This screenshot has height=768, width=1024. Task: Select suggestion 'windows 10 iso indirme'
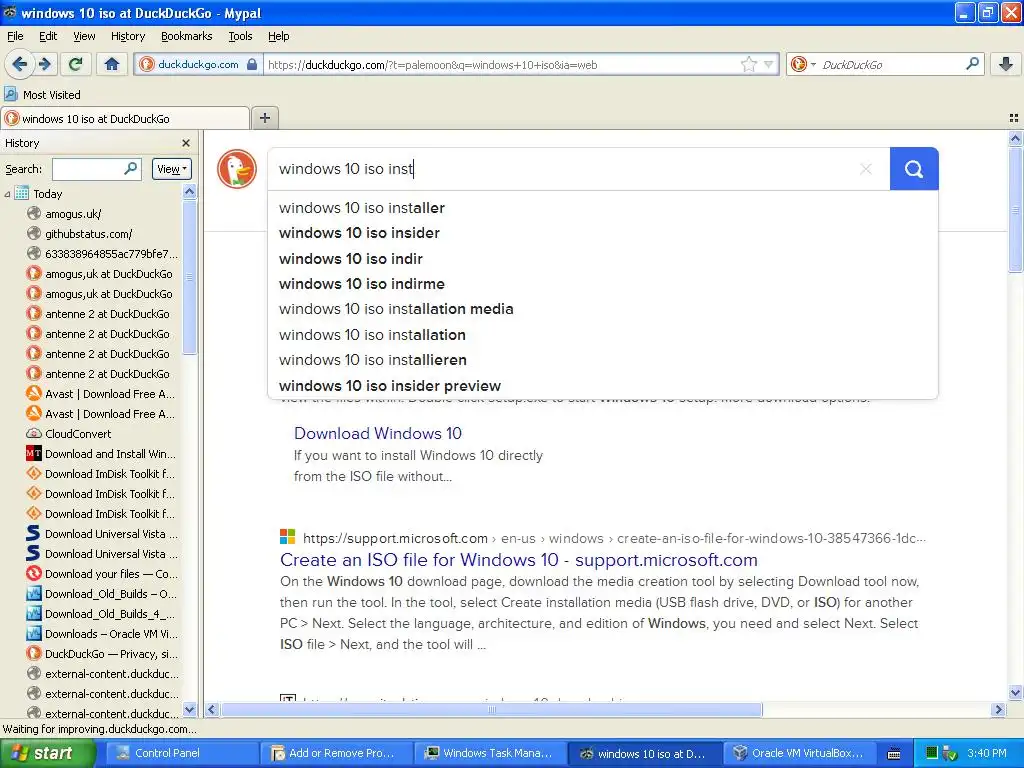602,284
